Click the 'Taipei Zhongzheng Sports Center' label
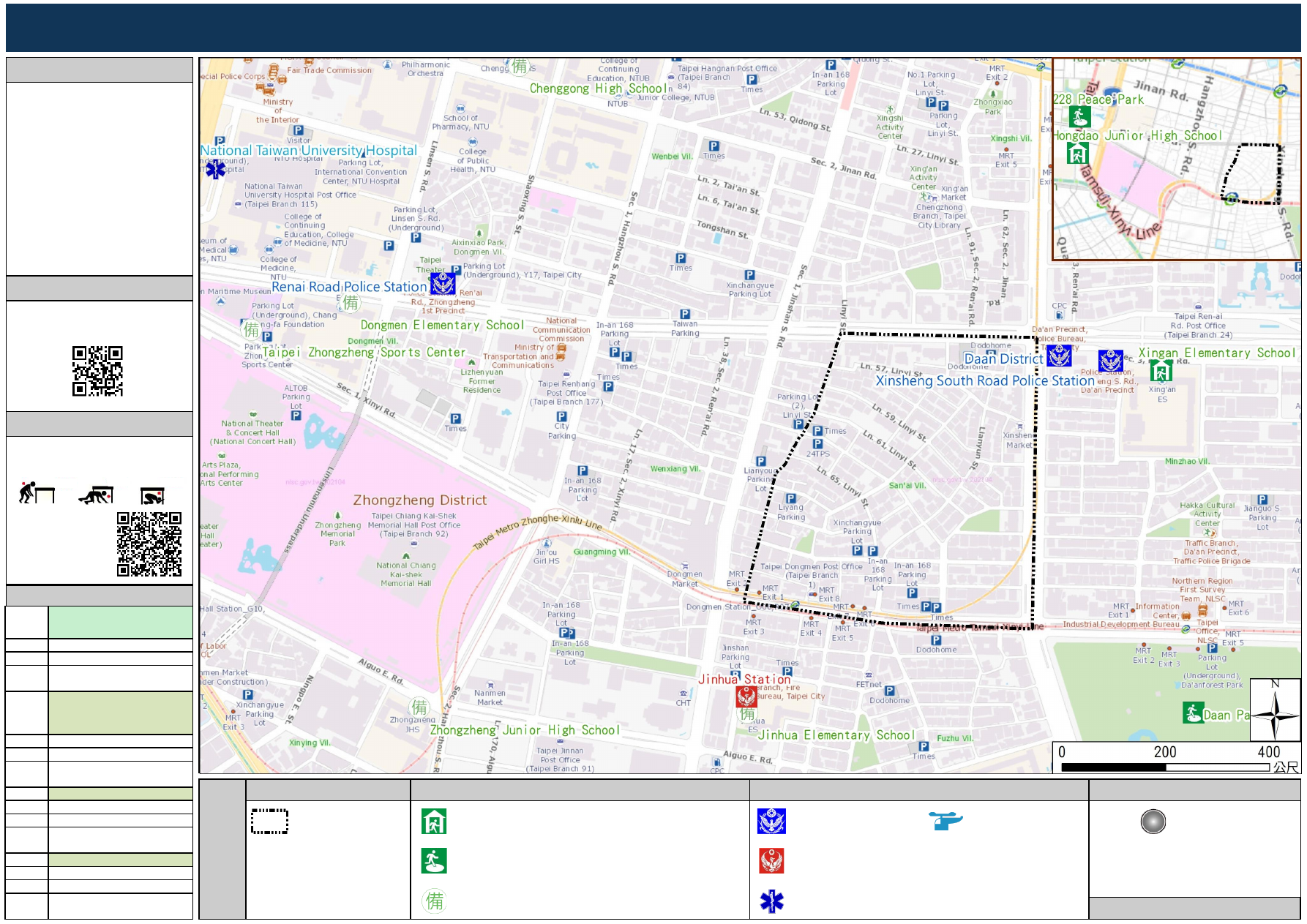The height and width of the screenshot is (924, 1307). (364, 353)
